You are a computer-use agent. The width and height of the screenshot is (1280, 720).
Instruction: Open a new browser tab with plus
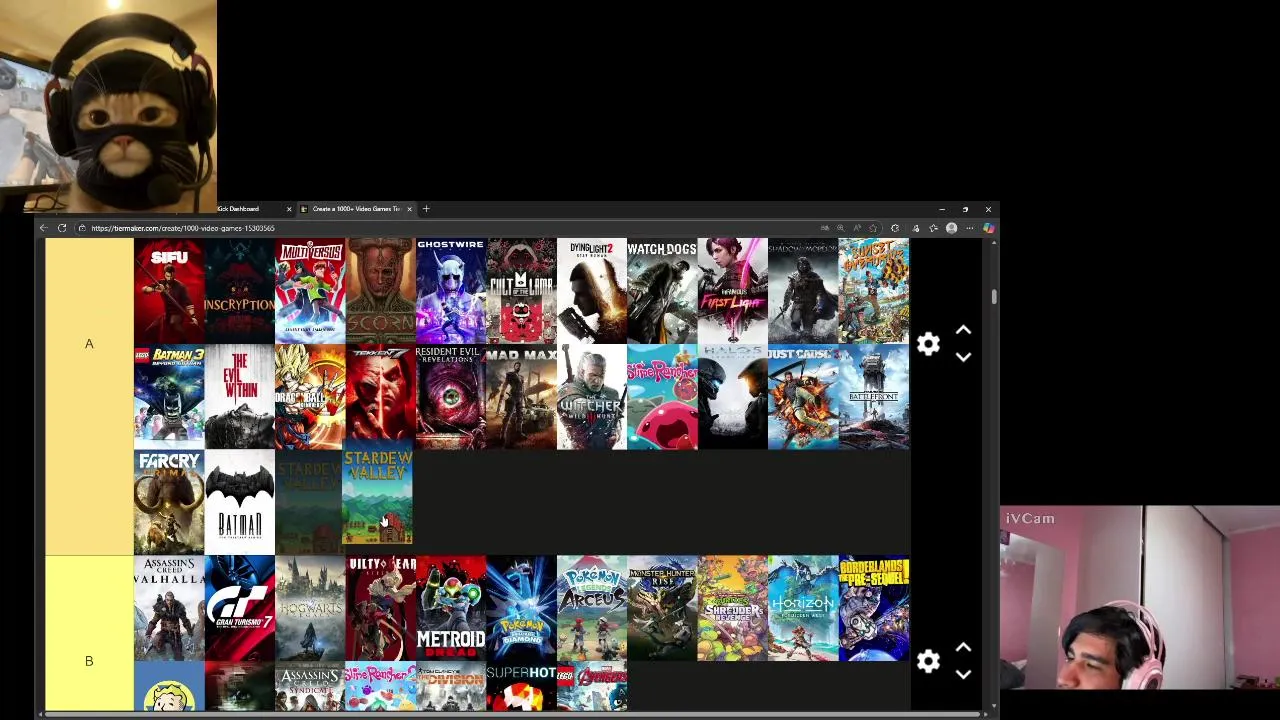pyautogui.click(x=426, y=209)
